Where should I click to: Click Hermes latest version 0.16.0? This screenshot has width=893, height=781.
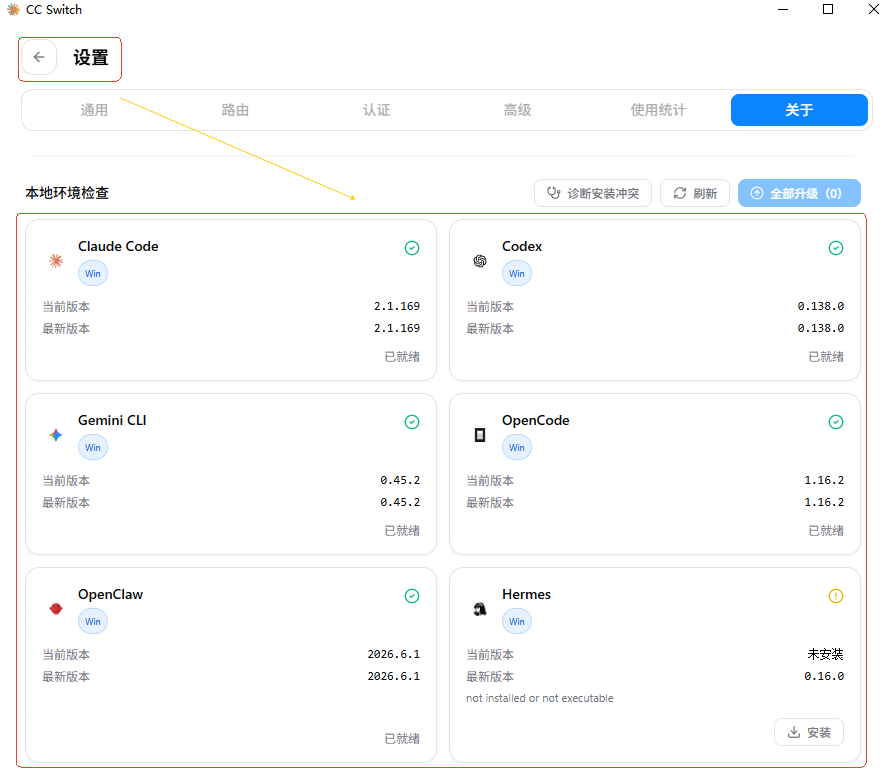coord(824,676)
